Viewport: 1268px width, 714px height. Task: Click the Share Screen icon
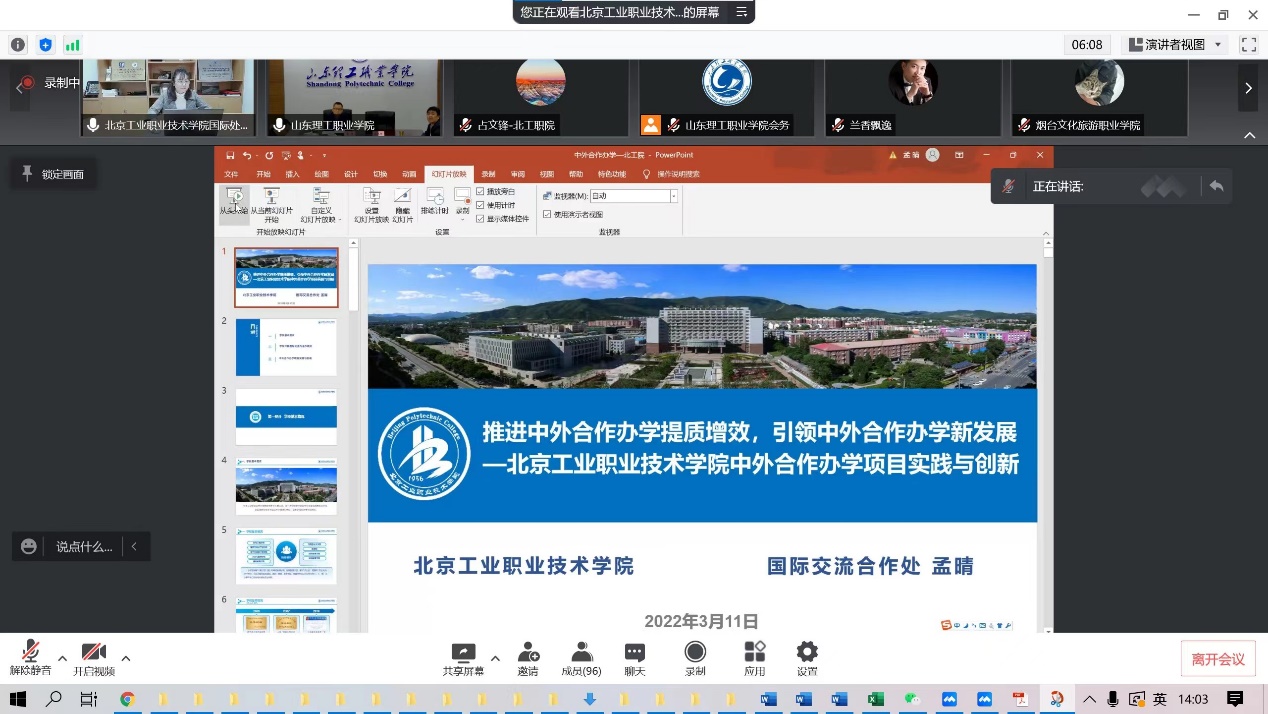463,653
